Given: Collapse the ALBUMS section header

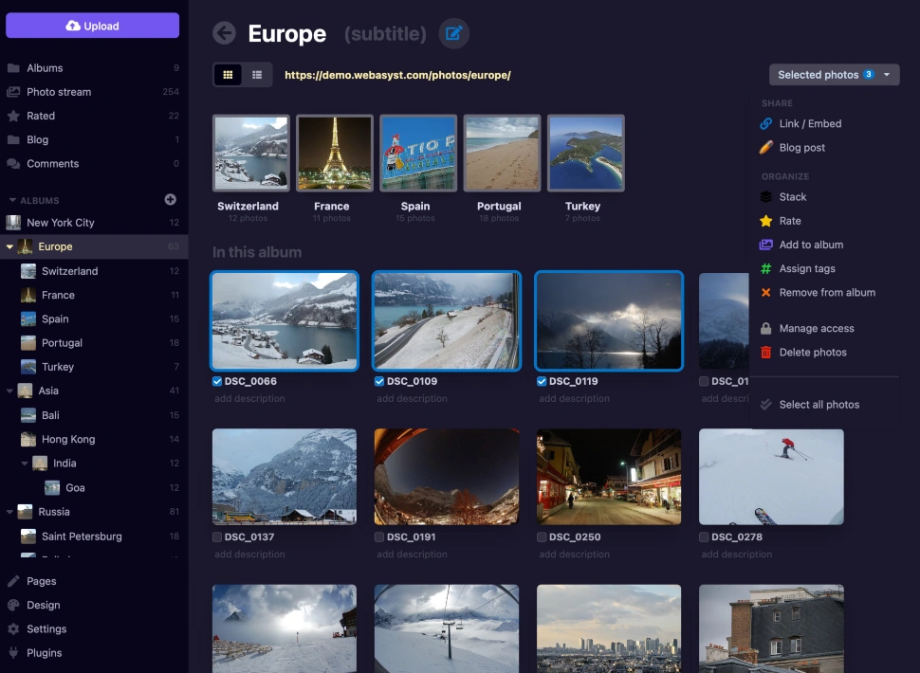Looking at the screenshot, I should click(x=12, y=201).
